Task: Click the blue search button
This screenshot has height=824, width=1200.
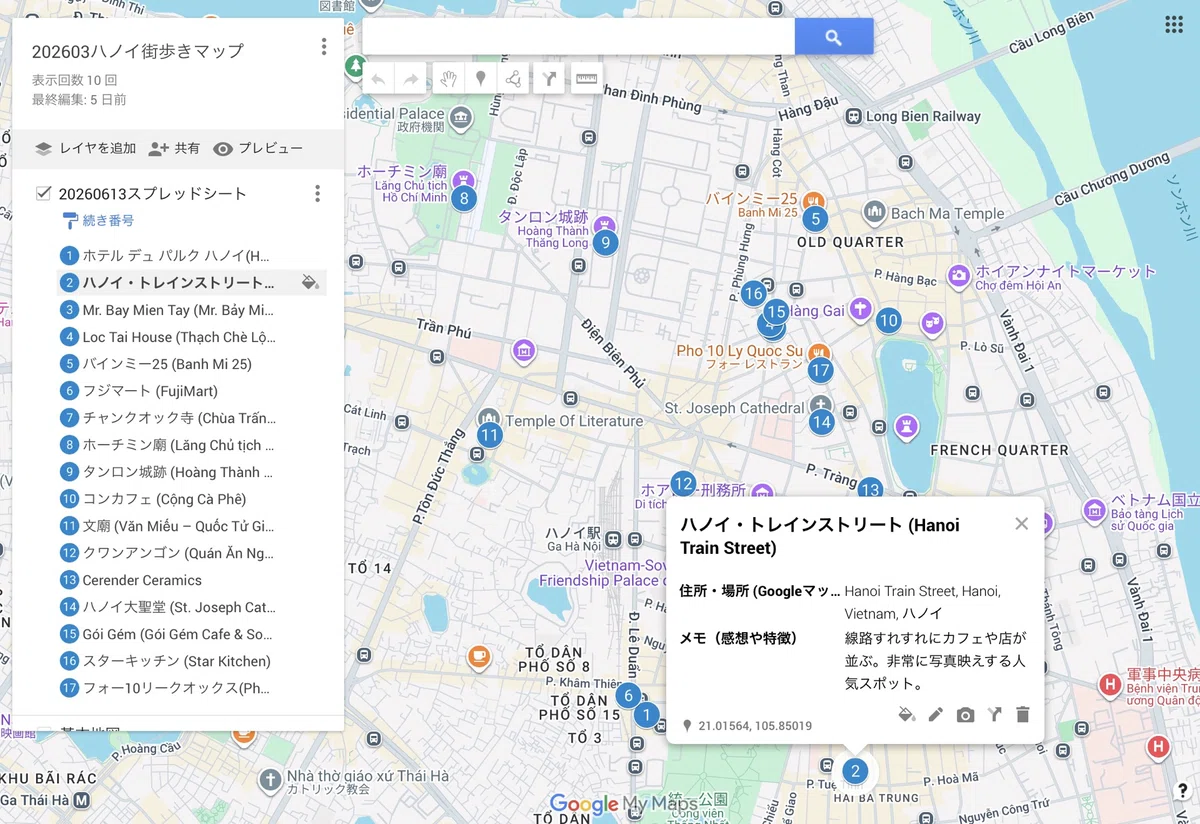Action: click(833, 38)
